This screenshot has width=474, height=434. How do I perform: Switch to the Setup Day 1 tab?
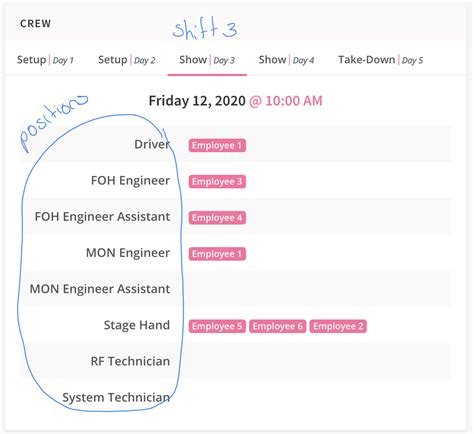click(45, 60)
